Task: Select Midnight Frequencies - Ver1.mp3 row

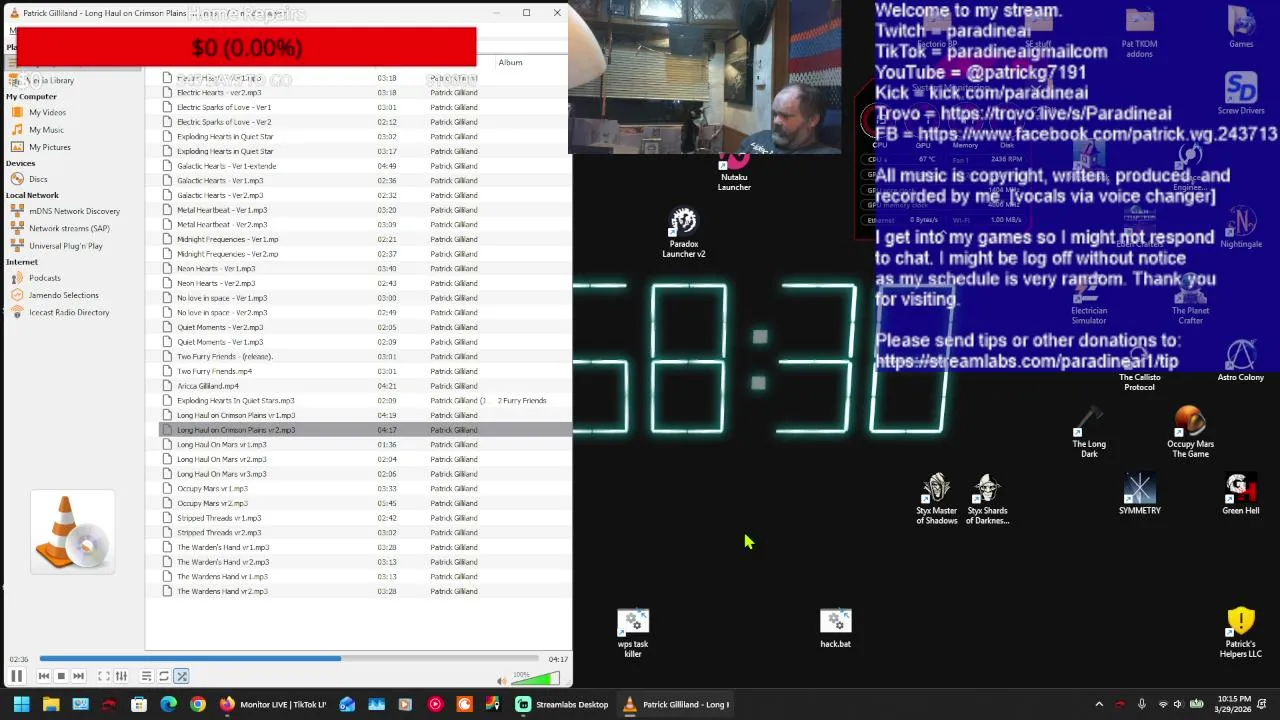Action: (x=366, y=239)
